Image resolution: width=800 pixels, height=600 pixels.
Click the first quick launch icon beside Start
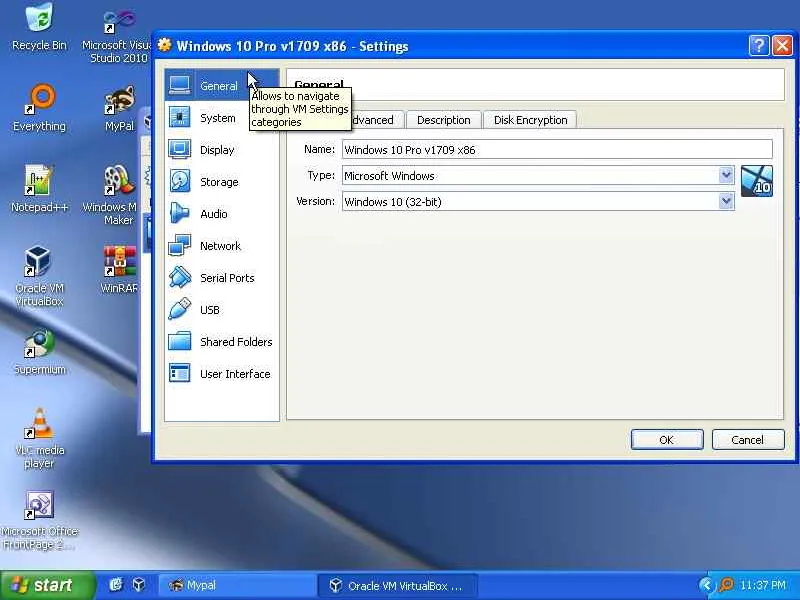[116, 585]
